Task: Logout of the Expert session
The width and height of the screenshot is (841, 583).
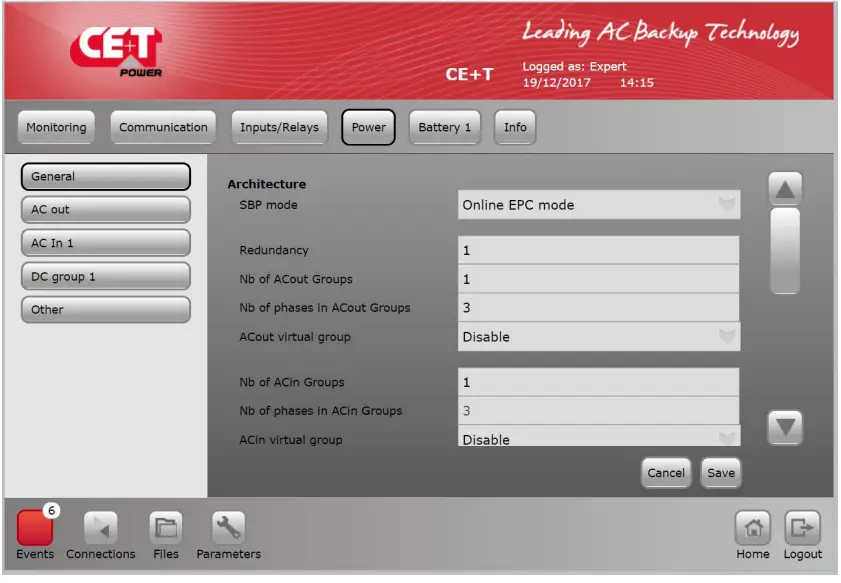Action: coord(804,533)
